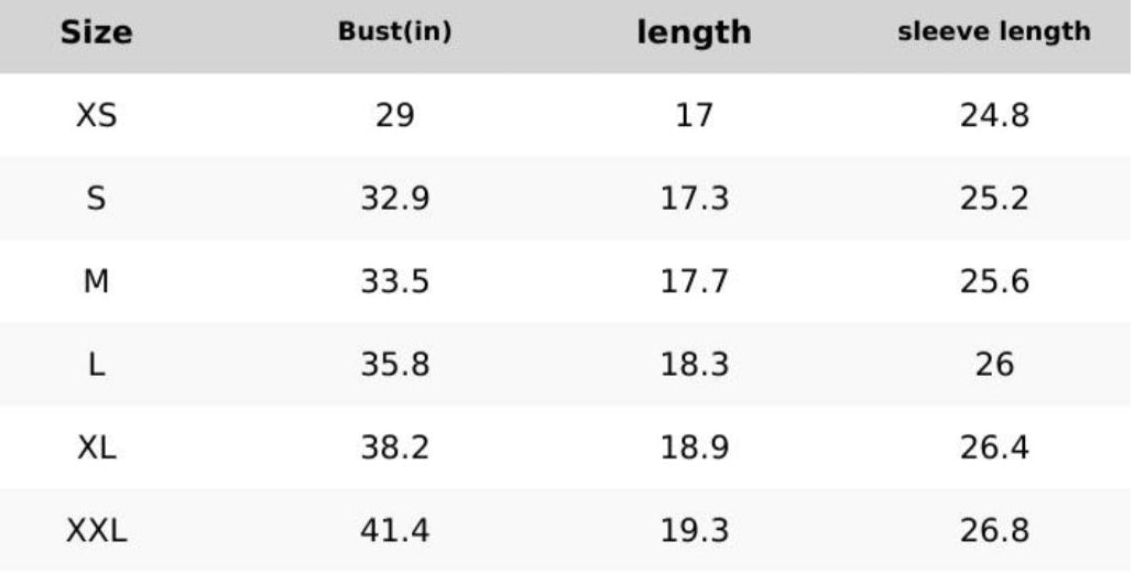This screenshot has width=1131, height=583.
Task: Click the Size column header
Action: [96, 33]
